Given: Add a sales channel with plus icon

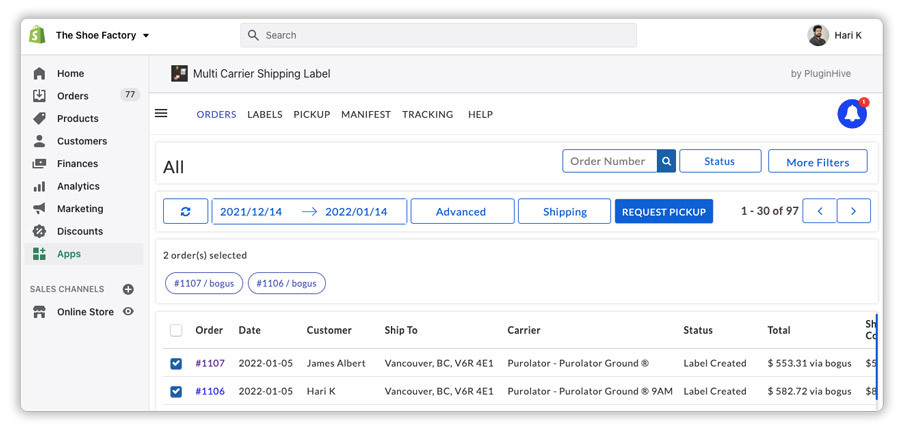Looking at the screenshot, I should point(128,289).
